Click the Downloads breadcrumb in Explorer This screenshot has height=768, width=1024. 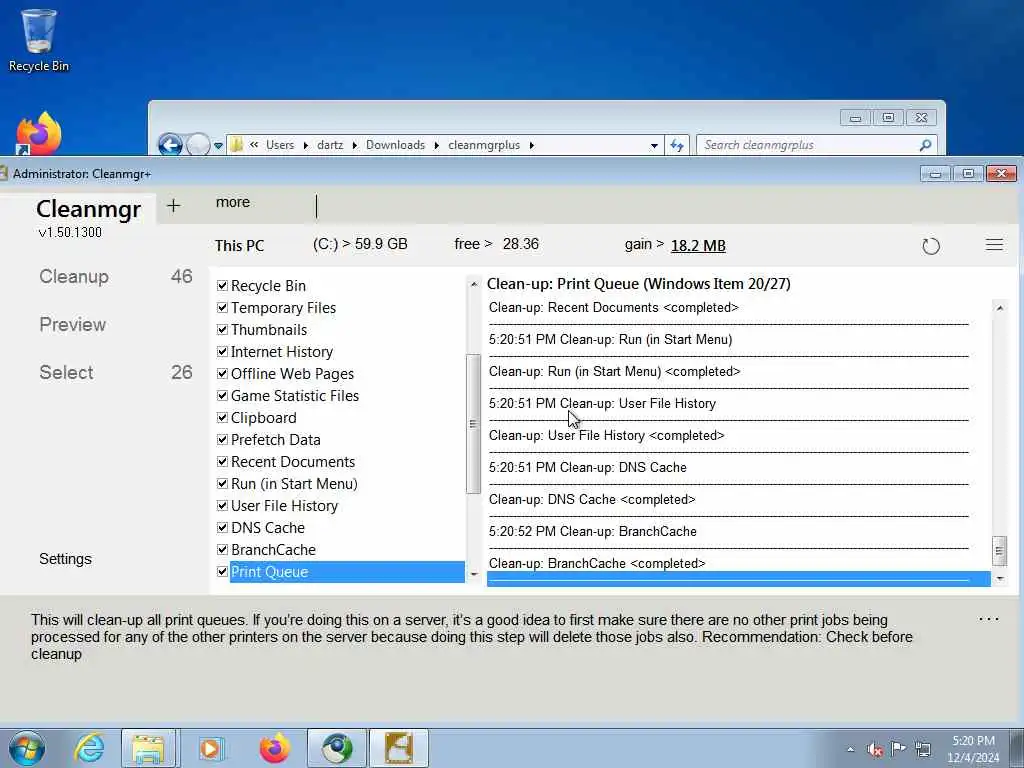(395, 145)
